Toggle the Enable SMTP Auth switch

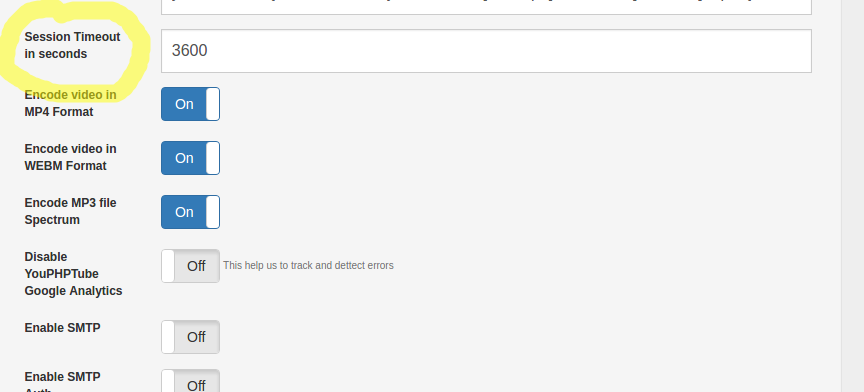pos(190,381)
